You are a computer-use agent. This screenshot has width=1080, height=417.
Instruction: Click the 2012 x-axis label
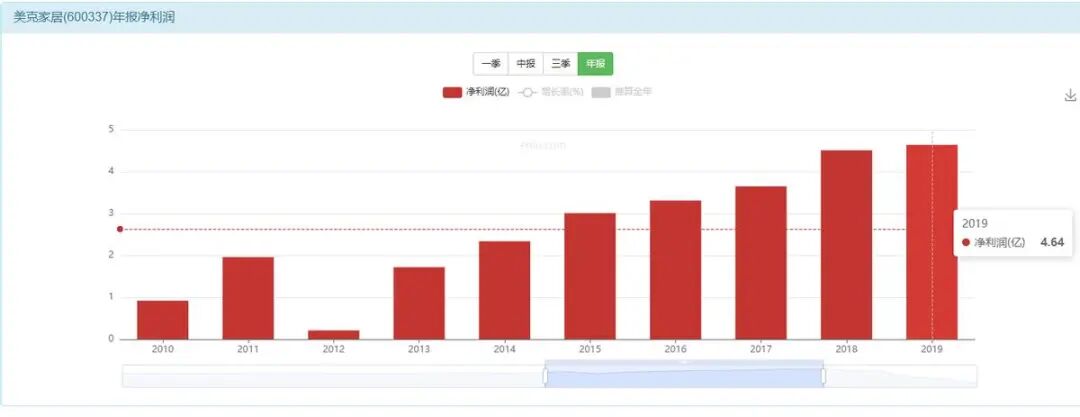click(x=333, y=349)
